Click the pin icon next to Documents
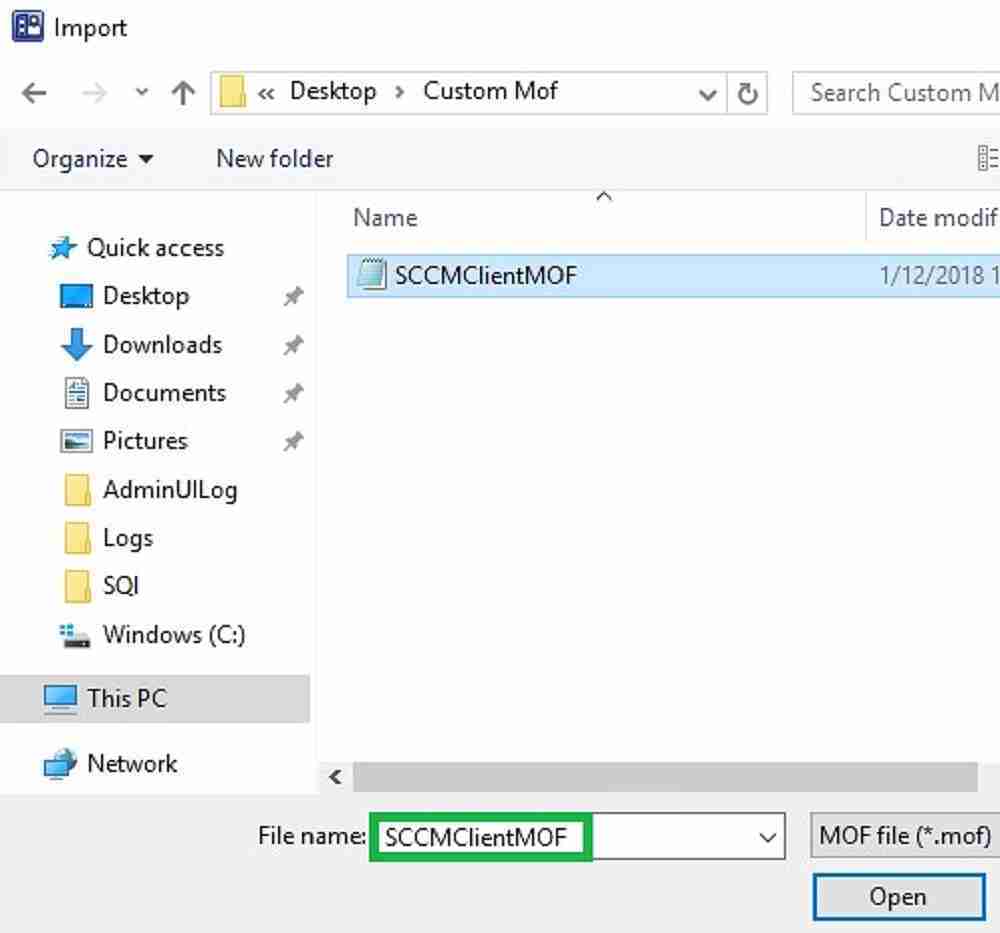The image size is (1000, 933). [293, 393]
